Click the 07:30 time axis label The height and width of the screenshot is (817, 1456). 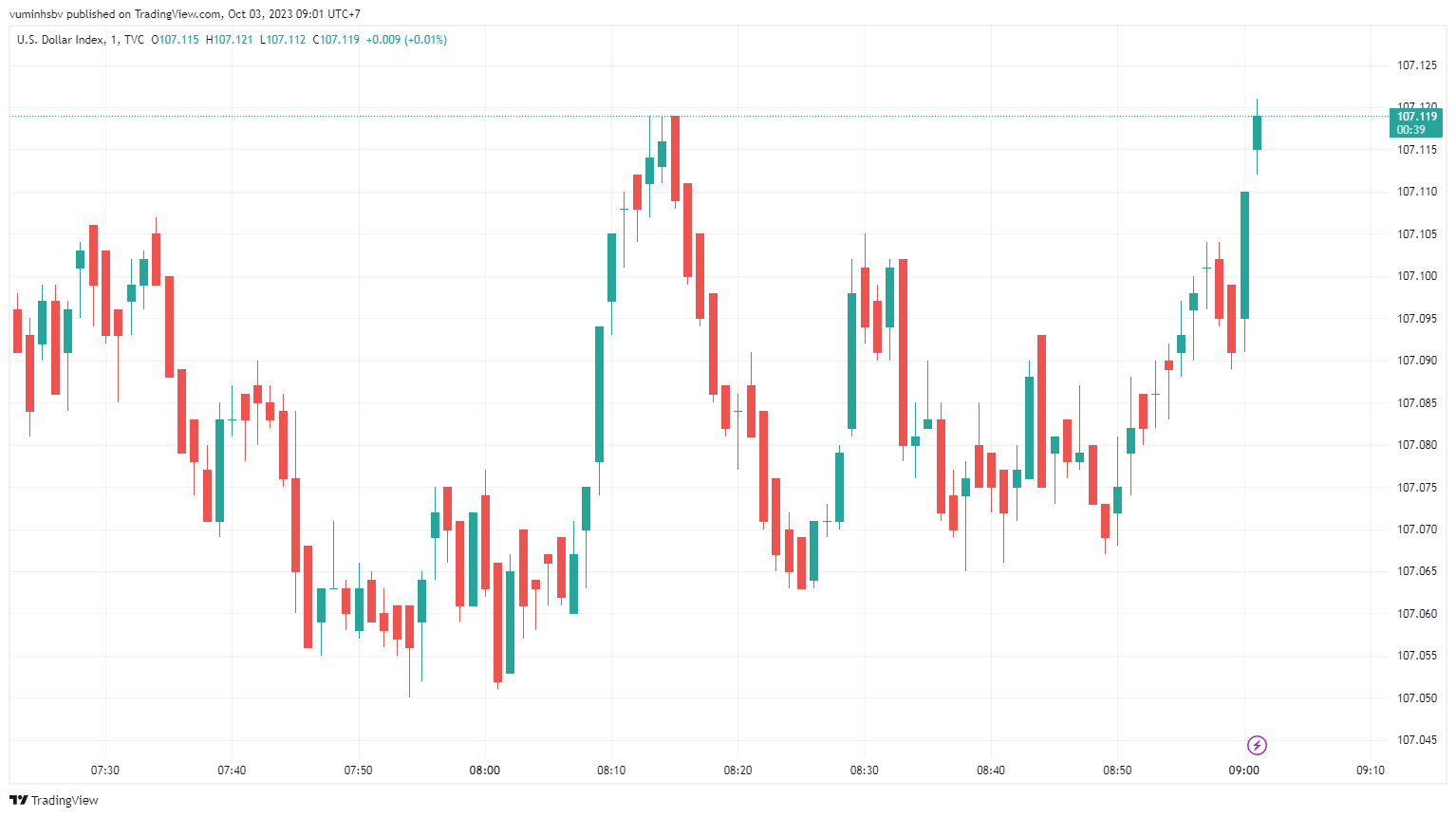tap(105, 771)
